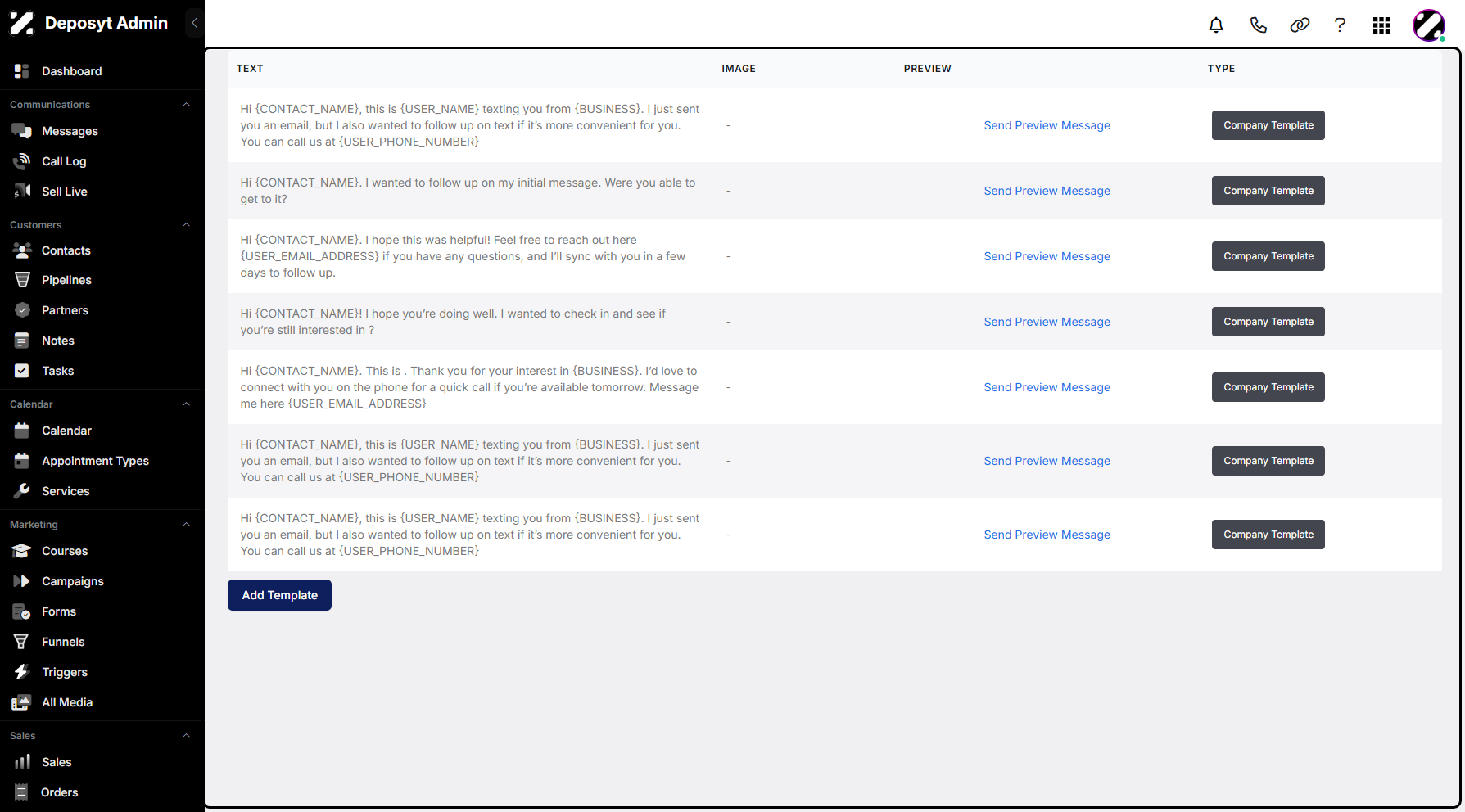Collapse the Communications section
The width and height of the screenshot is (1465, 812).
point(186,105)
